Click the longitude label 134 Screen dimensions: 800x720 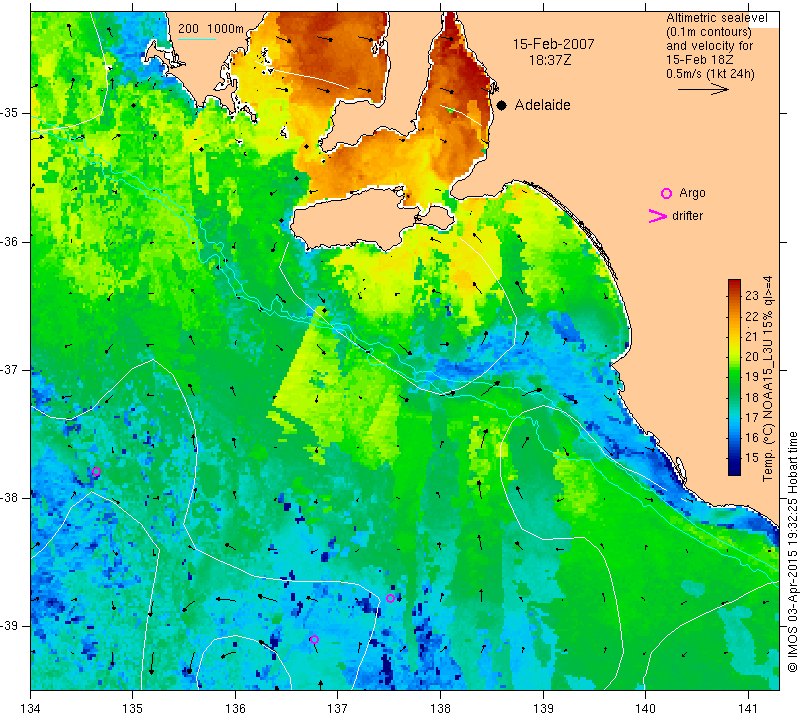31,708
